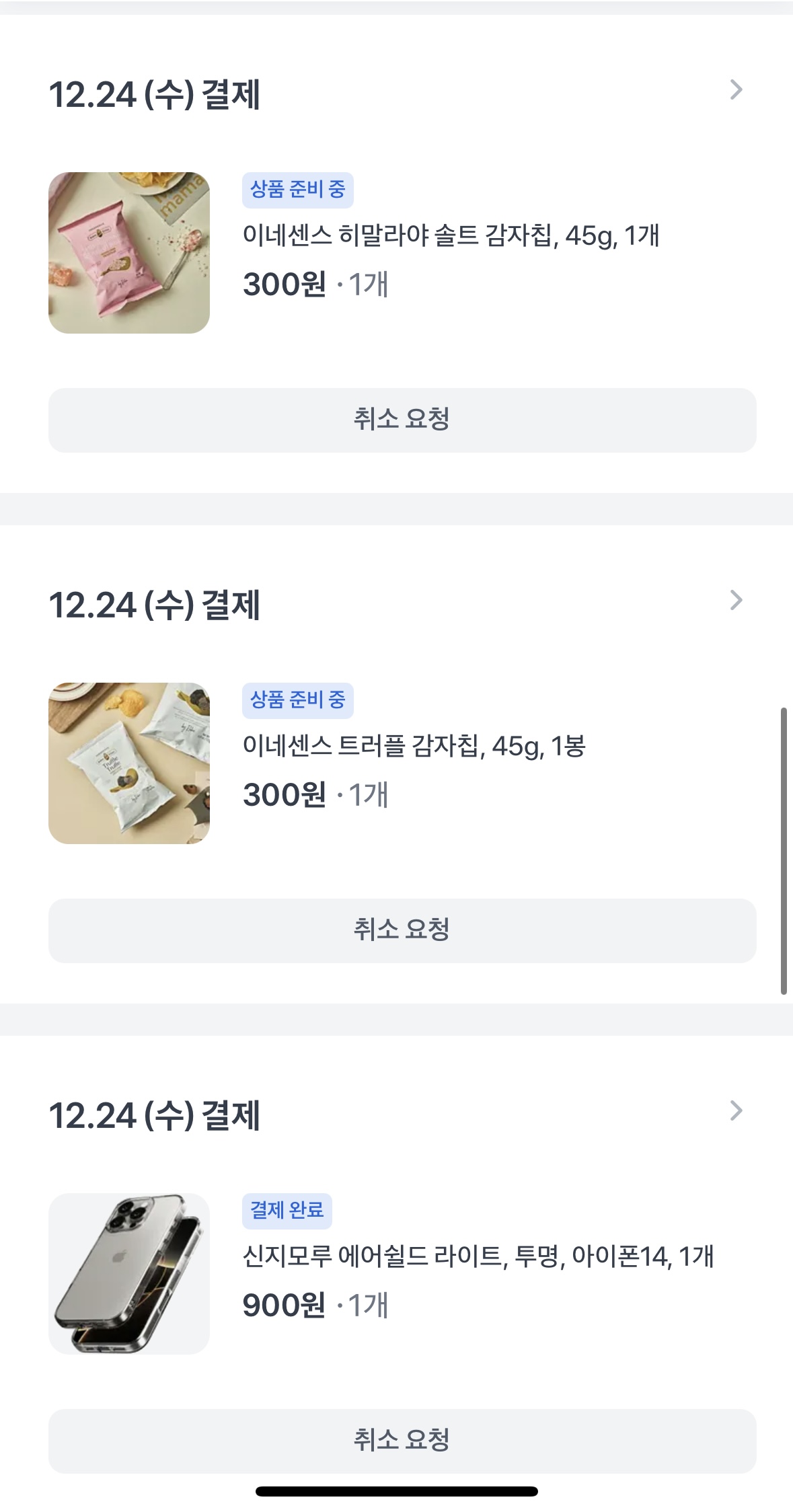
Task: Tap the 결제 완료 status badge
Action: pos(287,1211)
